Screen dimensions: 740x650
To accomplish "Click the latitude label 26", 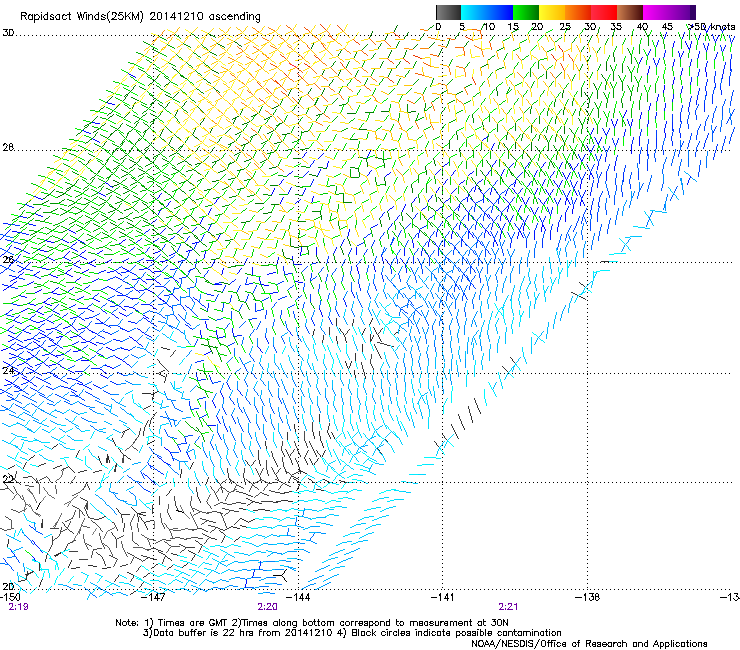I will tap(8, 260).
